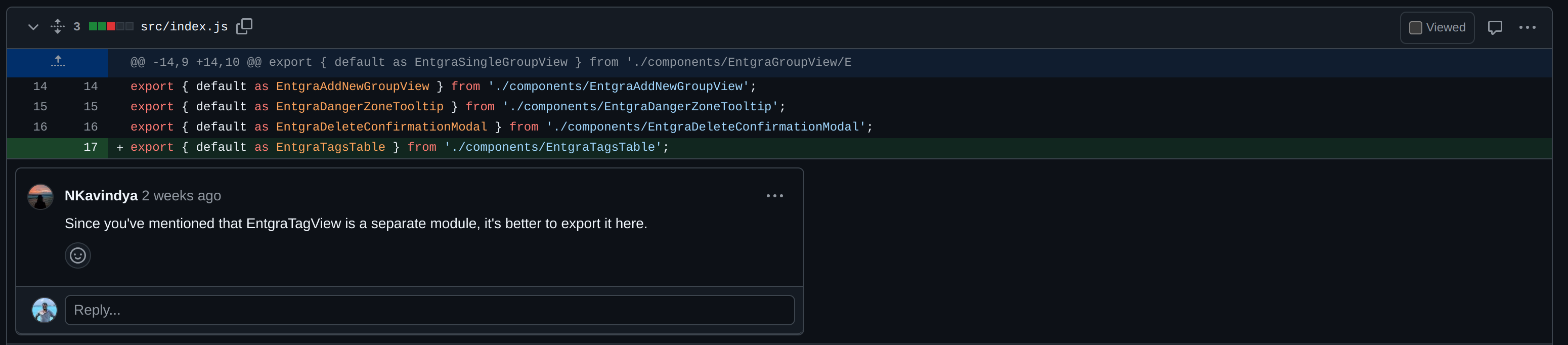Image resolution: width=1568 pixels, height=345 pixels.
Task: Expand hidden lines above hunk
Action: coord(58,62)
